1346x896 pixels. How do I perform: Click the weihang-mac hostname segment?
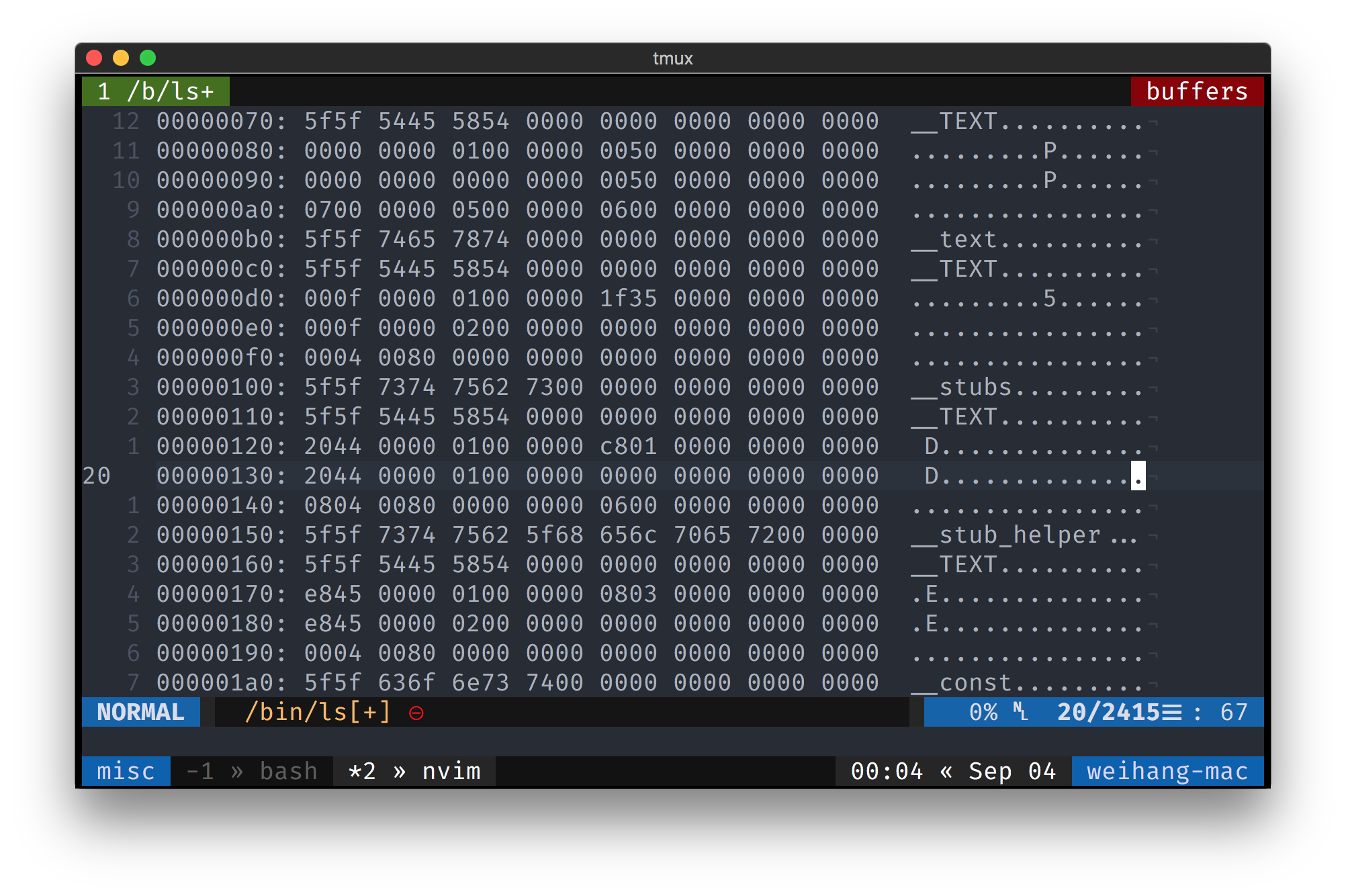tap(1167, 771)
